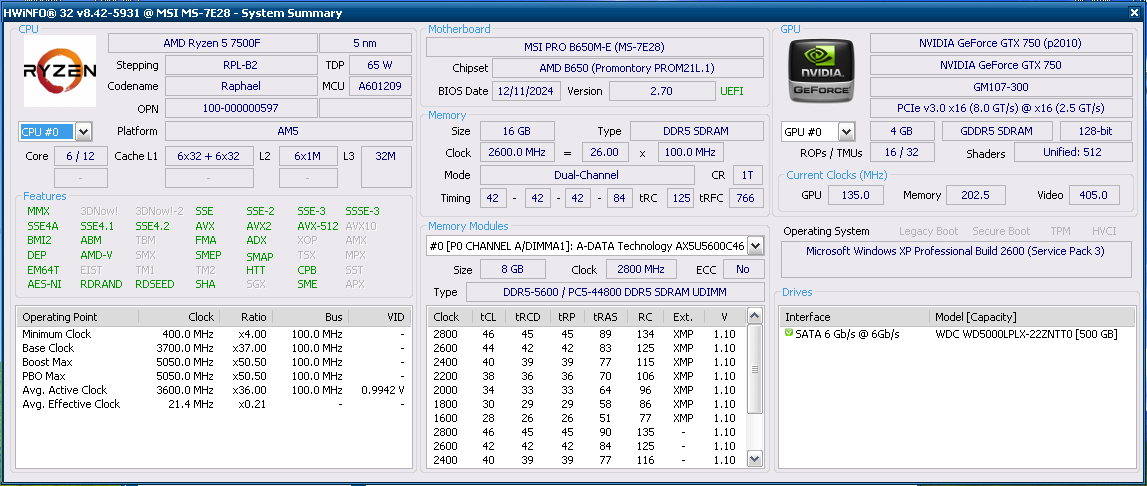Click the Boost Max operating point row

point(214,362)
